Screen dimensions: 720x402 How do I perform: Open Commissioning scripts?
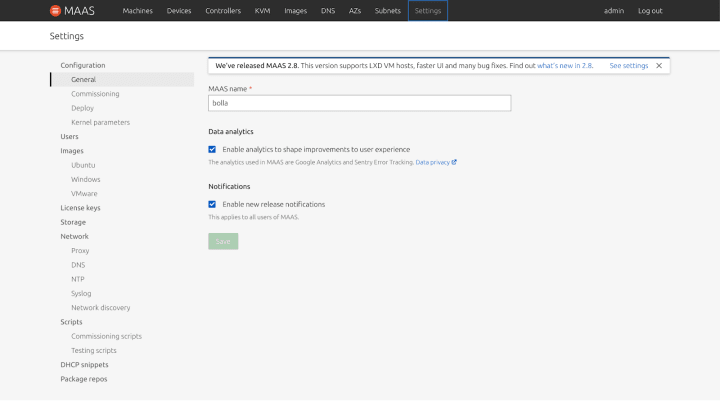[107, 336]
